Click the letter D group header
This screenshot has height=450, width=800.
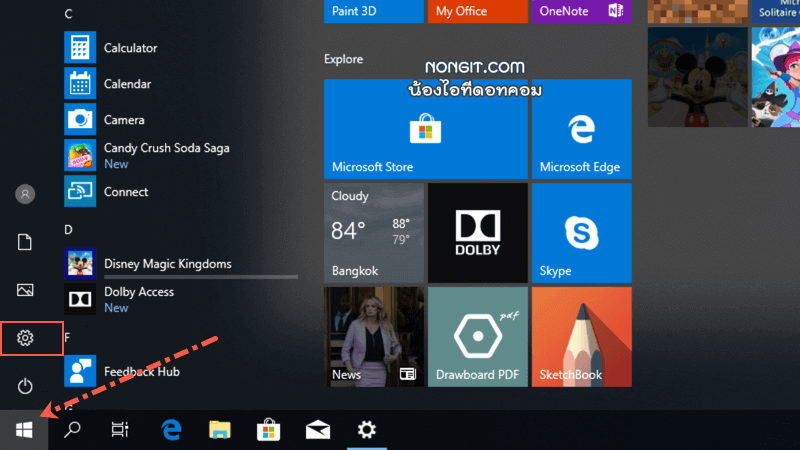(68, 230)
